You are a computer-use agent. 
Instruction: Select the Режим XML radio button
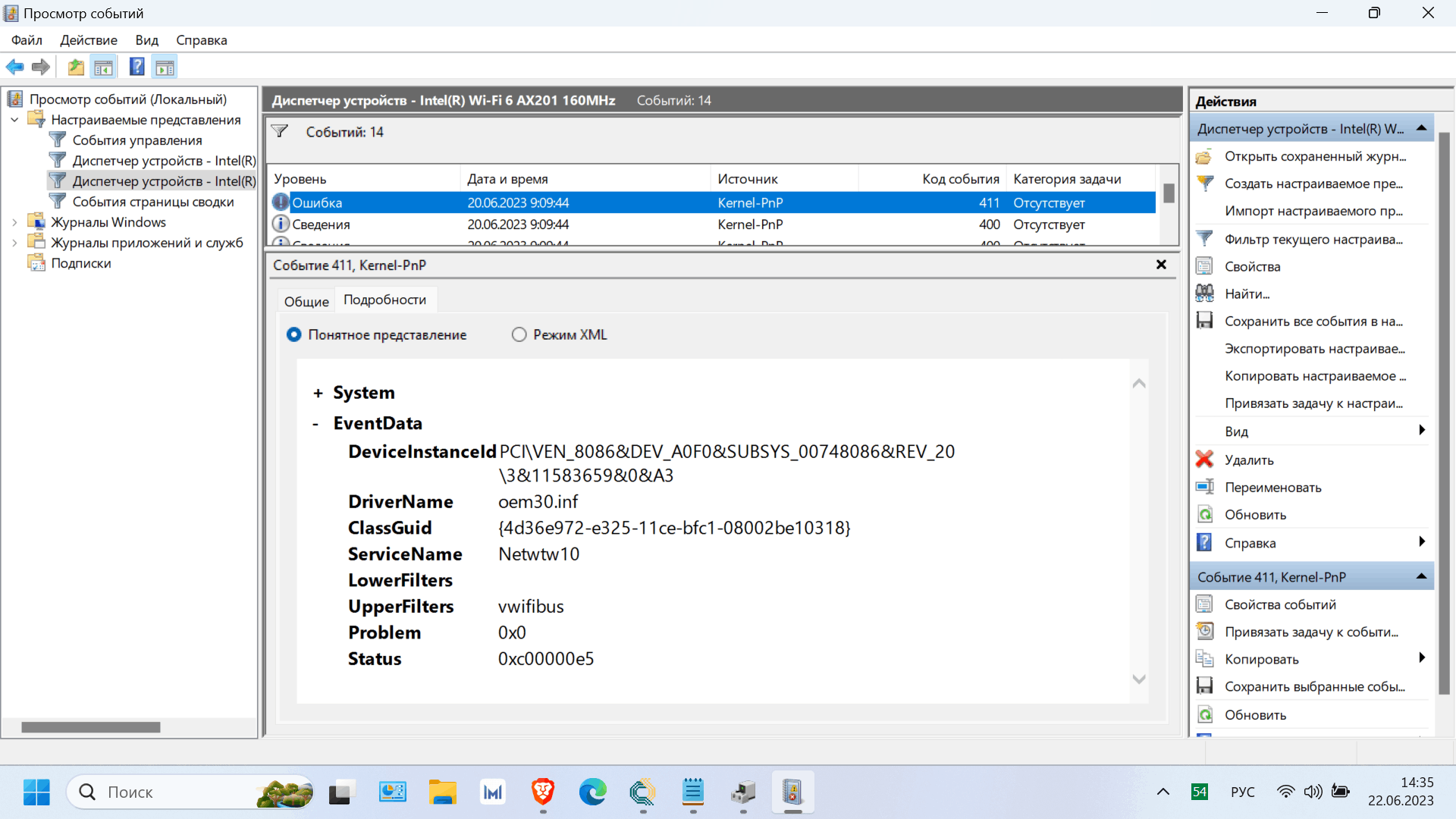[x=519, y=334]
